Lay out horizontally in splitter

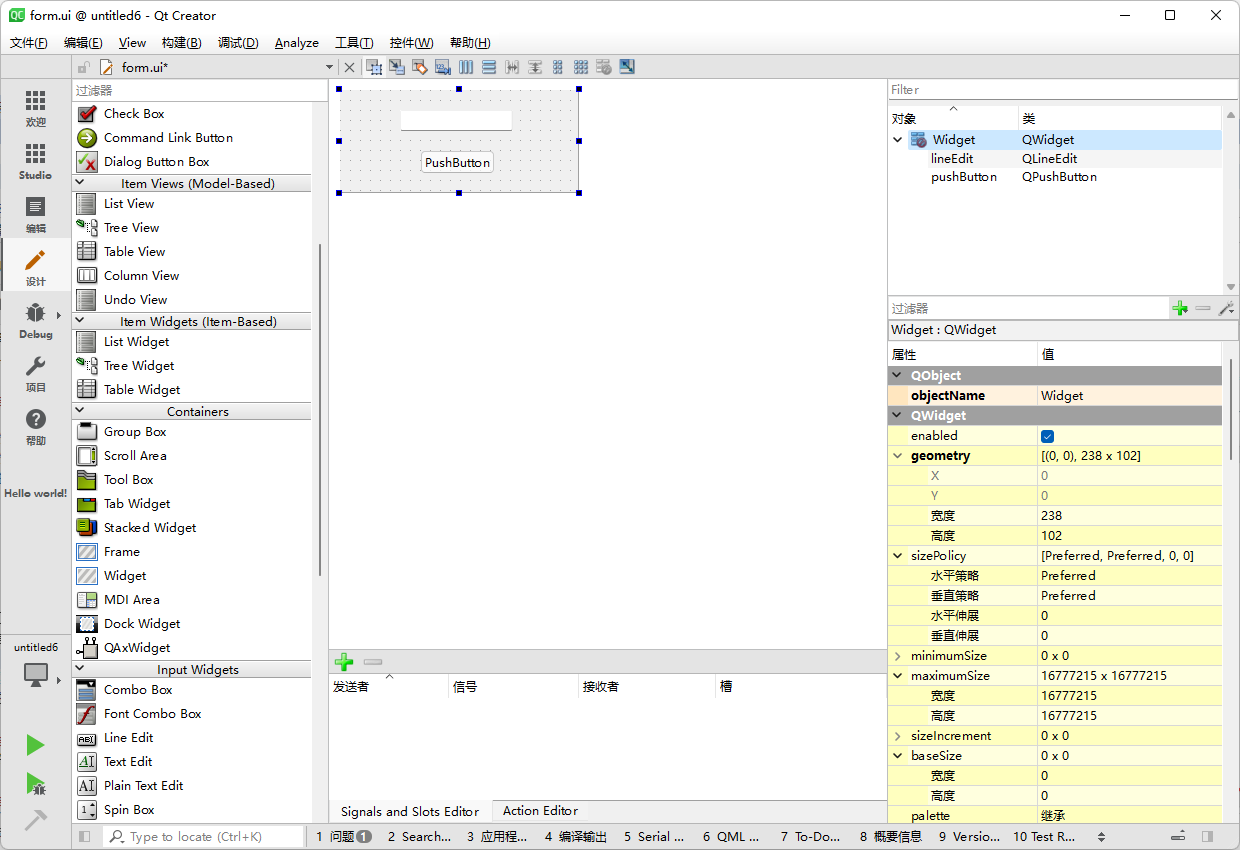pyautogui.click(x=512, y=67)
